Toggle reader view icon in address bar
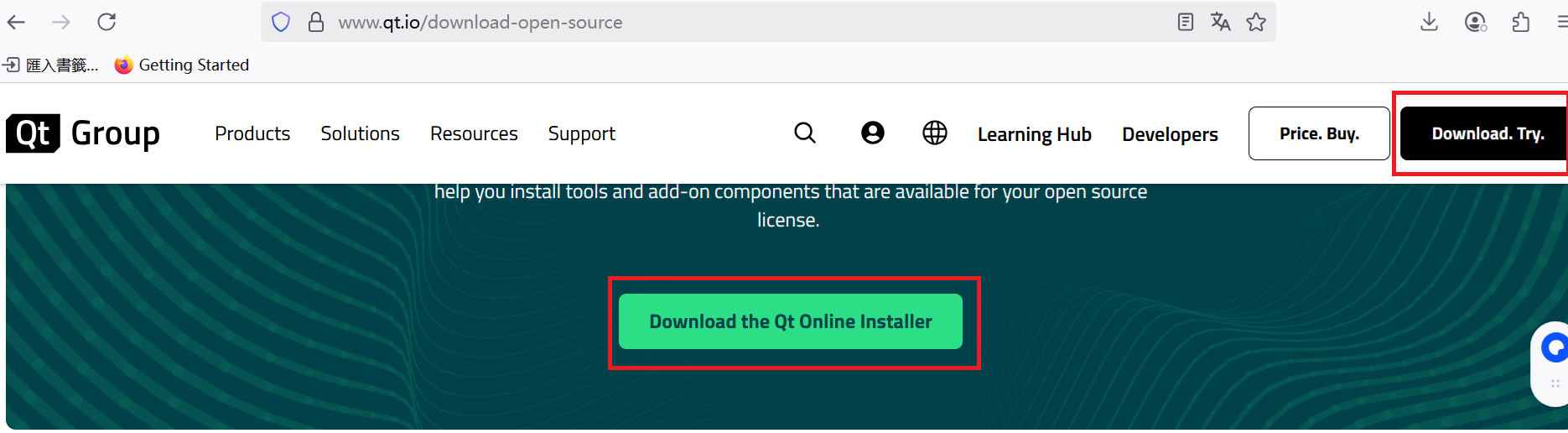 (x=1186, y=22)
